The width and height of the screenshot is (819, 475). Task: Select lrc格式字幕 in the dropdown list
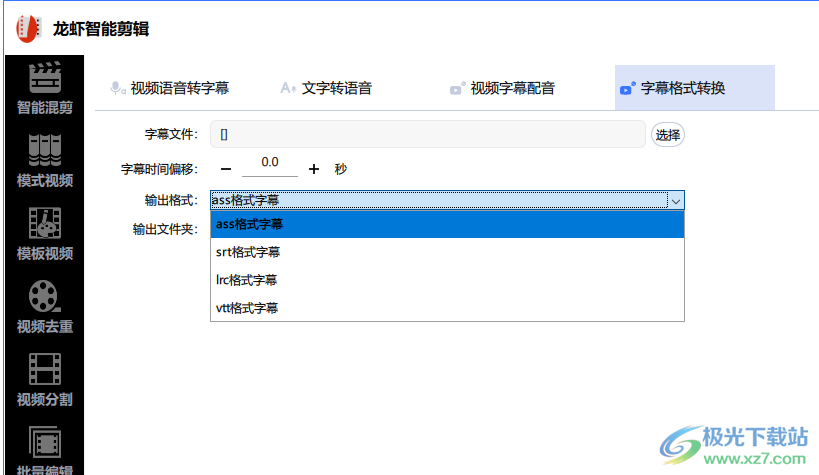coord(447,280)
